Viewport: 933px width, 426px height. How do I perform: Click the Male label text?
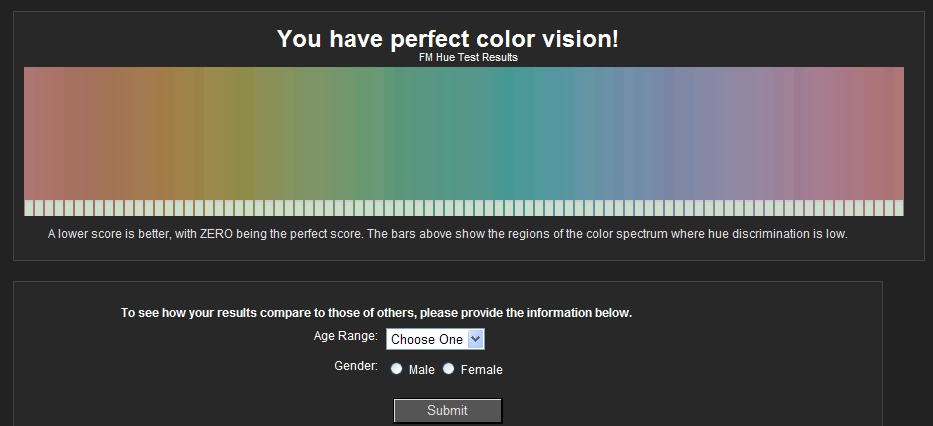421,369
